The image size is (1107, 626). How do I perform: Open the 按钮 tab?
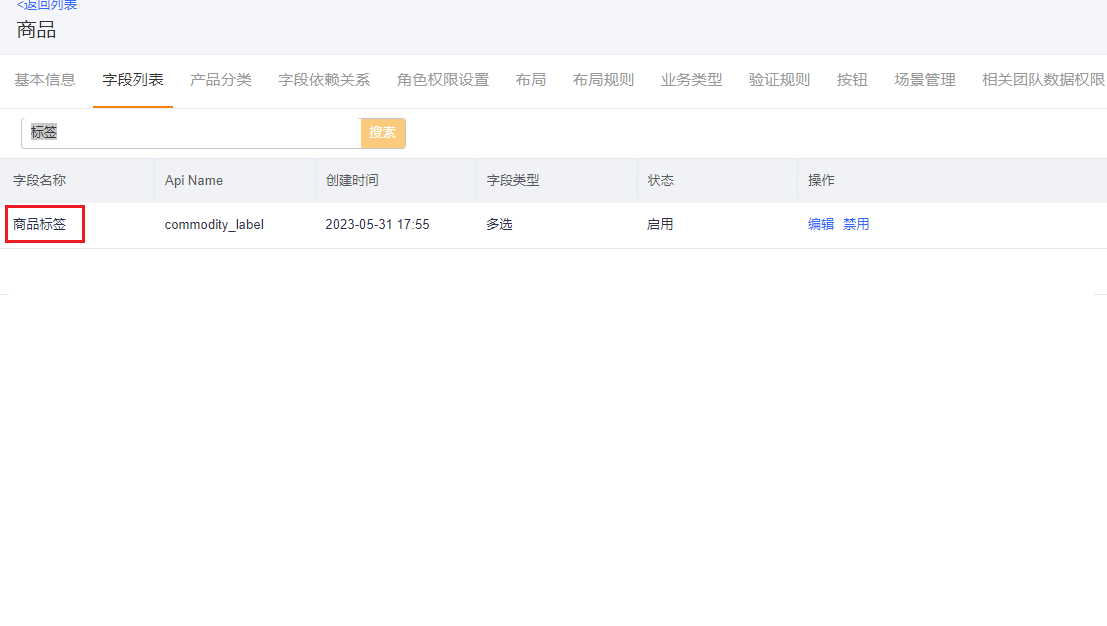click(x=852, y=80)
